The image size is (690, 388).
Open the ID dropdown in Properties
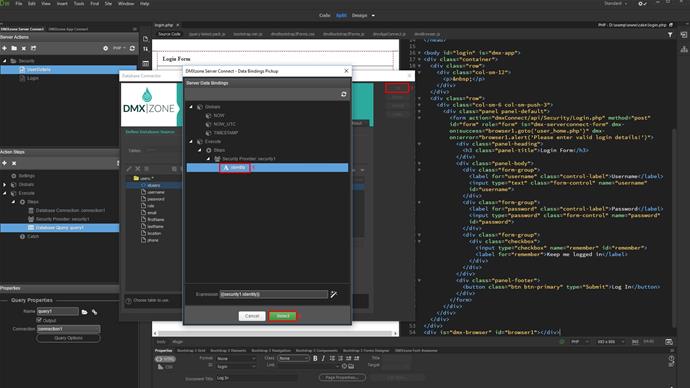tap(236, 366)
